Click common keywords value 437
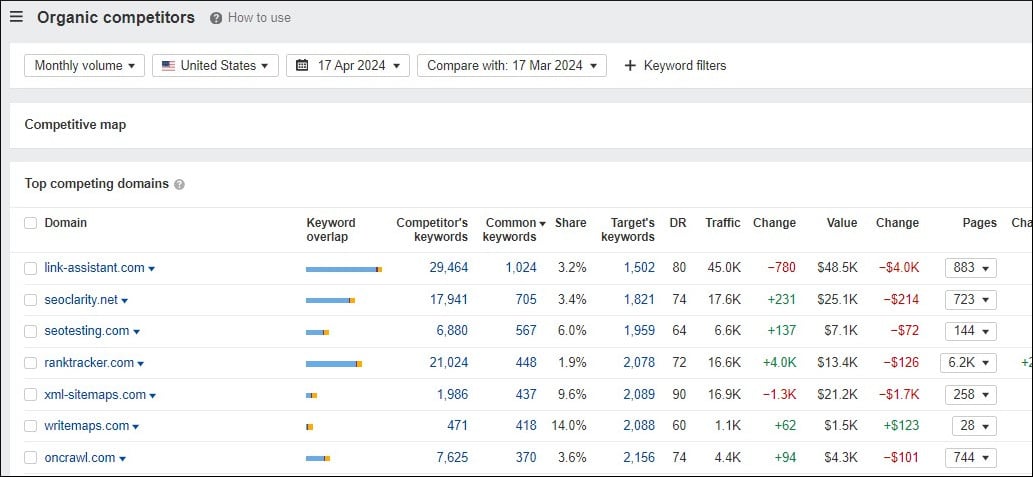 click(526, 395)
